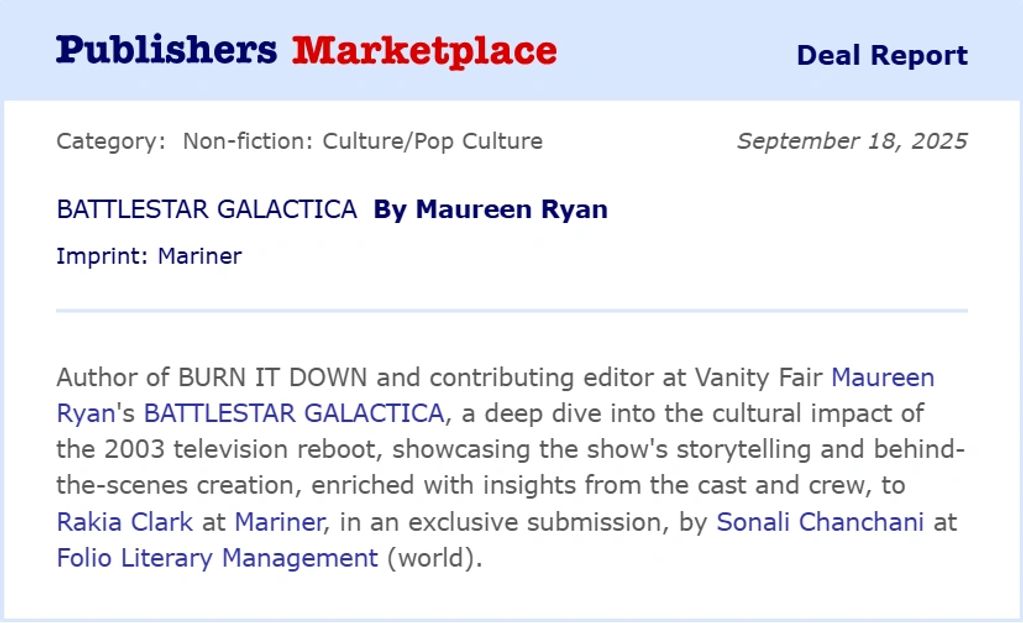Open the Maureen Ryan link in the description
The image size is (1023, 623).
882,378
